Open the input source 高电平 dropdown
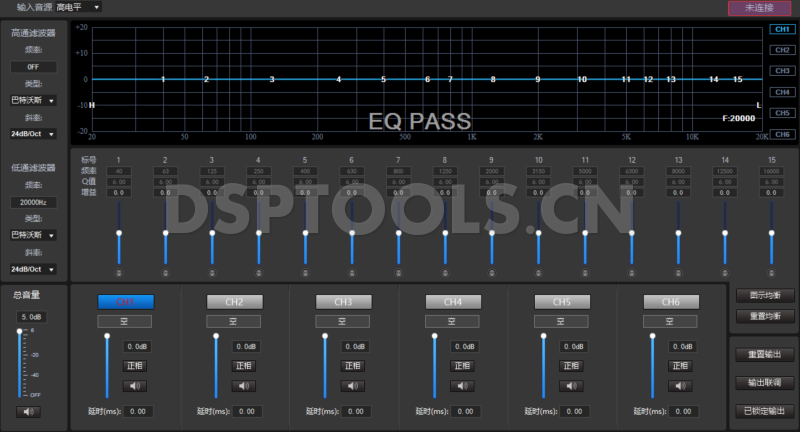Image resolution: width=800 pixels, height=432 pixels. point(79,7)
